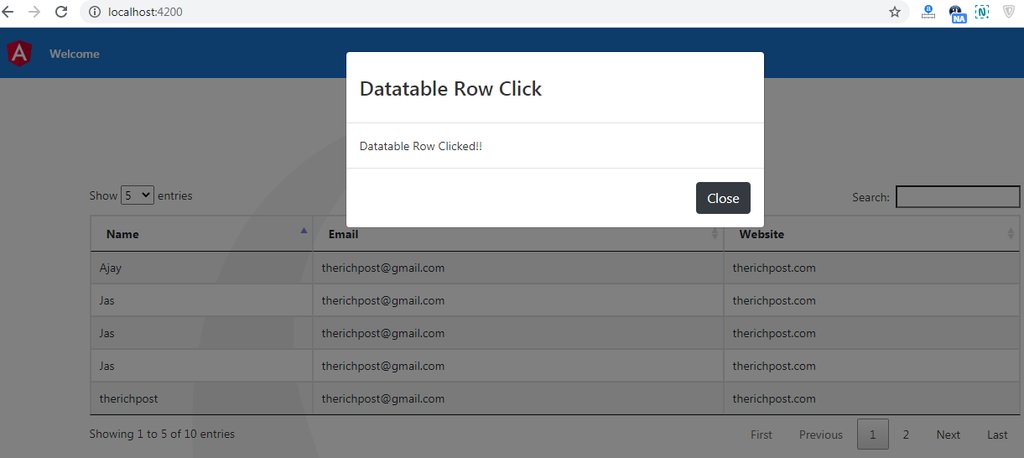Click the Ajay name cell
The height and width of the screenshot is (458, 1024).
[202, 268]
